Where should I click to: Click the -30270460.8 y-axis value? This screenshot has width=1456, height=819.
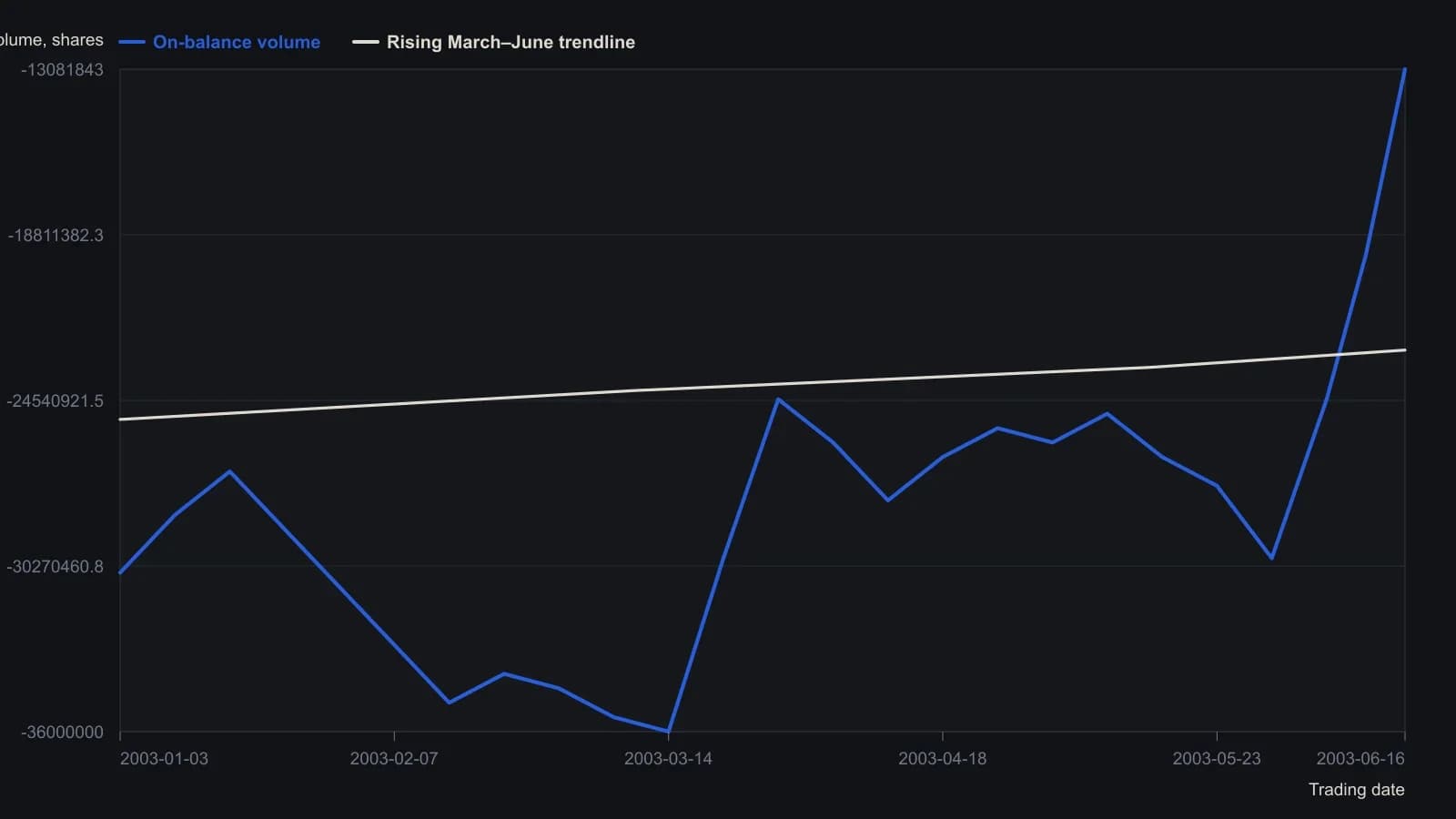tap(55, 567)
